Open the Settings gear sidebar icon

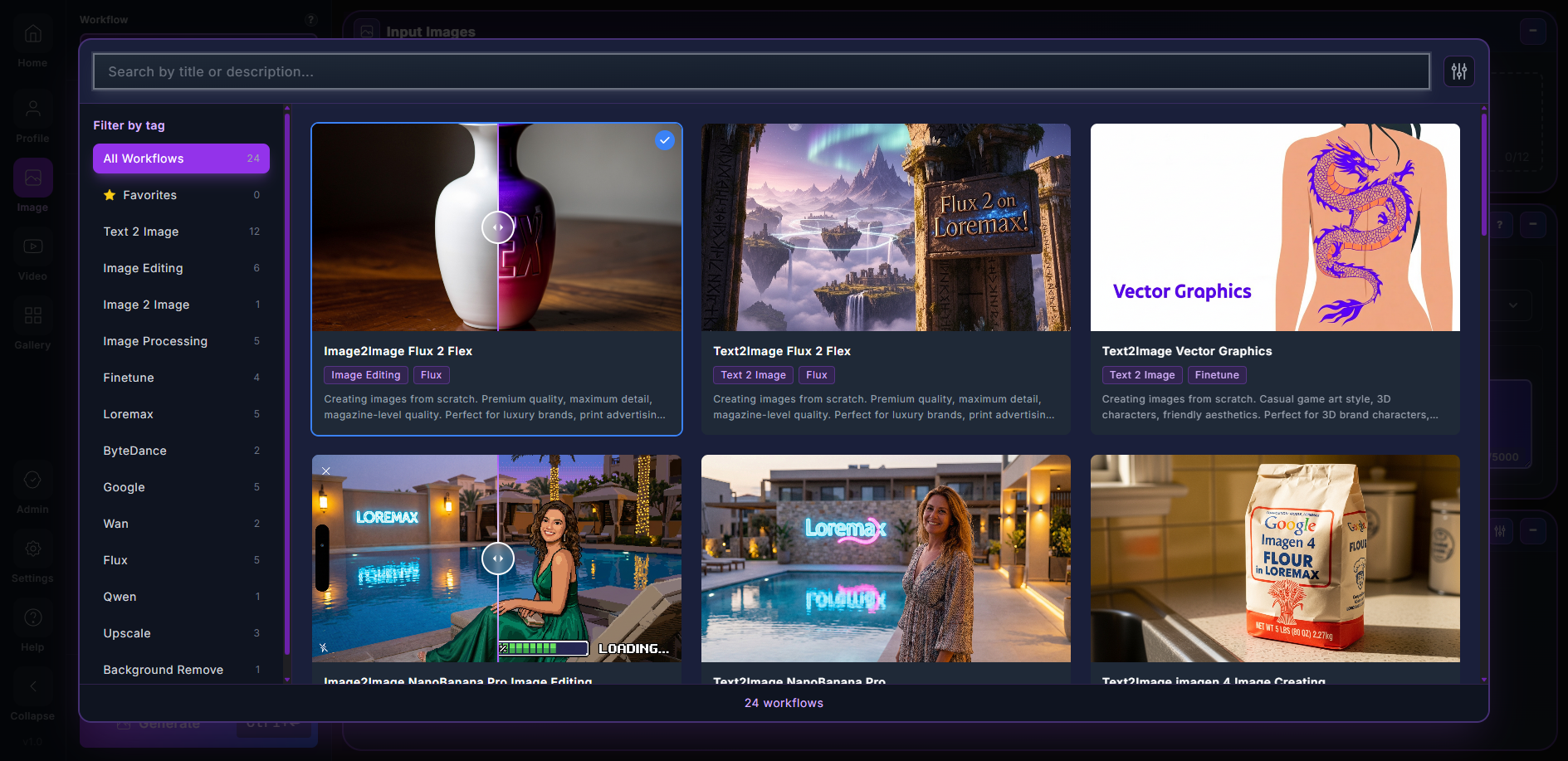[32, 549]
